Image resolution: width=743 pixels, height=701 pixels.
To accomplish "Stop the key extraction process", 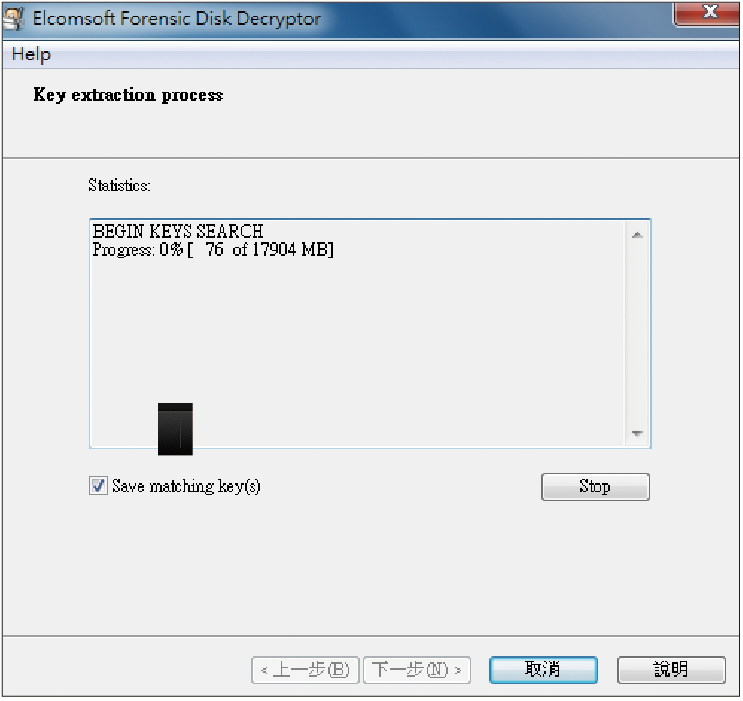I will [x=595, y=486].
